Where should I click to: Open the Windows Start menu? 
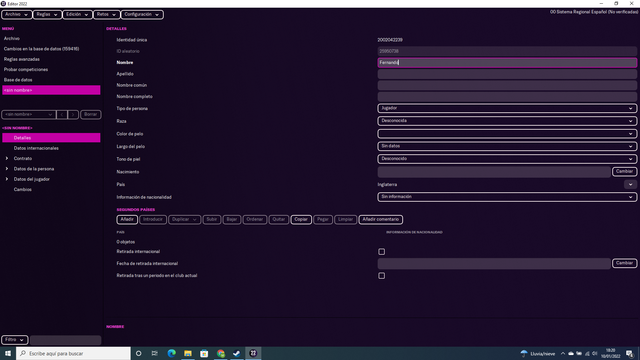(8, 353)
